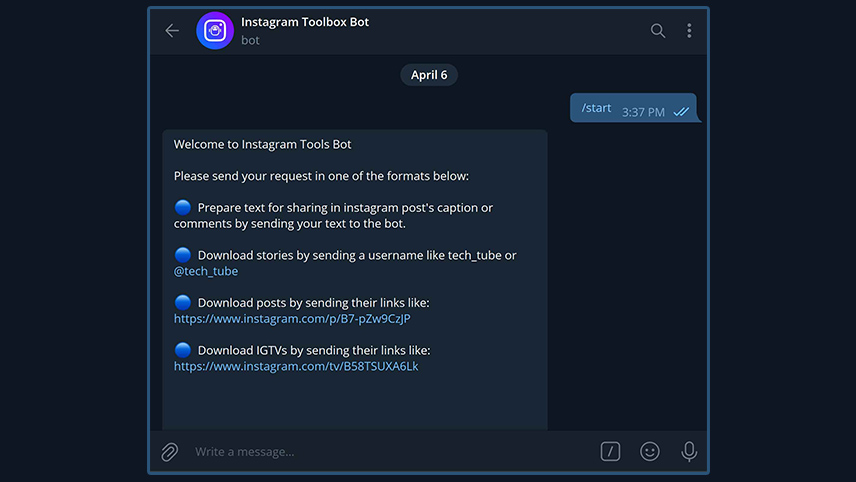This screenshot has width=856, height=482.
Task: Click 'Please send your request' line
Action: point(322,176)
